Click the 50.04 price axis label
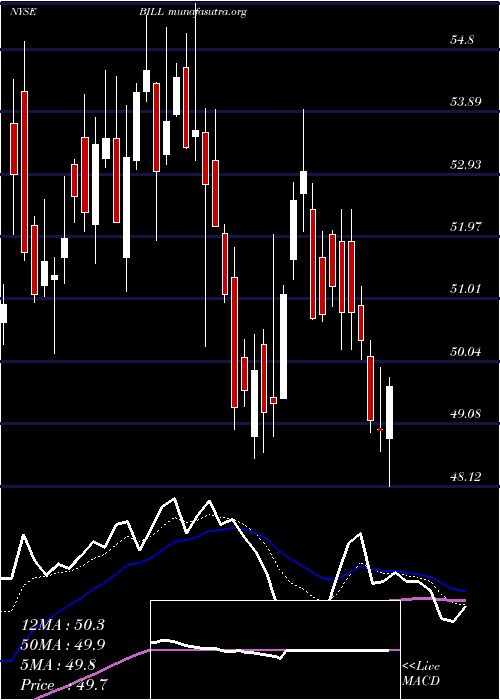 (x=465, y=352)
